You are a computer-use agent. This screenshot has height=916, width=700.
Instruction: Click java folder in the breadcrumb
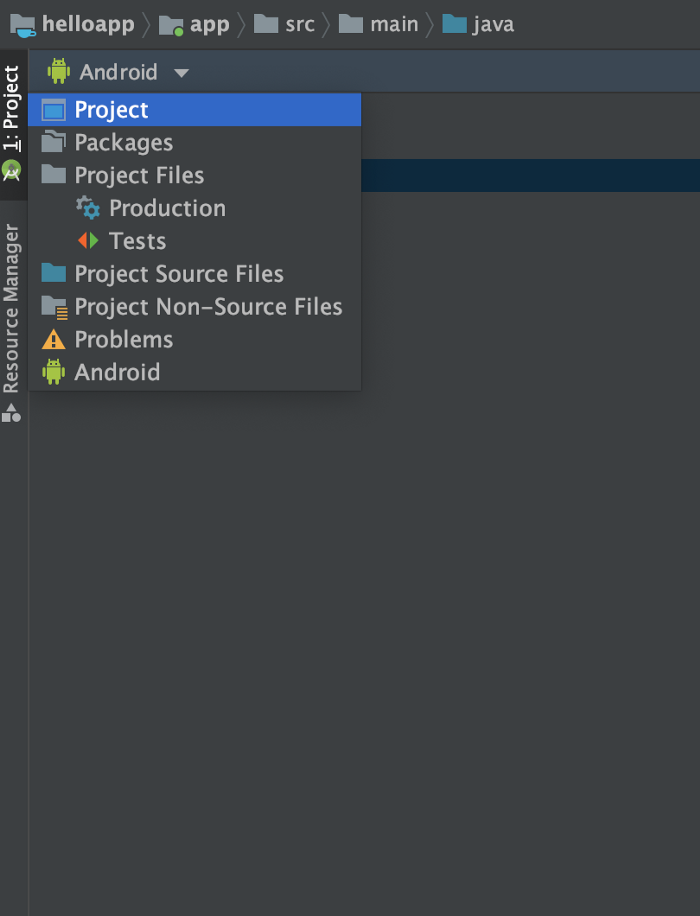(x=494, y=25)
